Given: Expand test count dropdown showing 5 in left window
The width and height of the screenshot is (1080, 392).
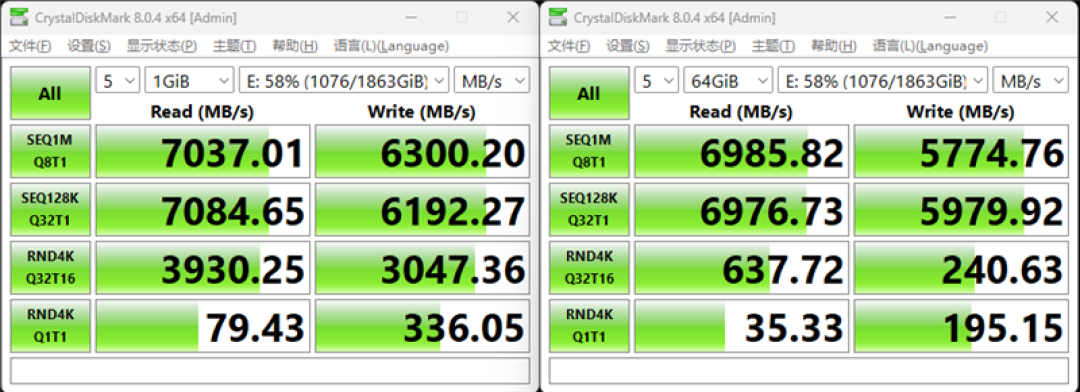Looking at the screenshot, I should click(x=118, y=81).
